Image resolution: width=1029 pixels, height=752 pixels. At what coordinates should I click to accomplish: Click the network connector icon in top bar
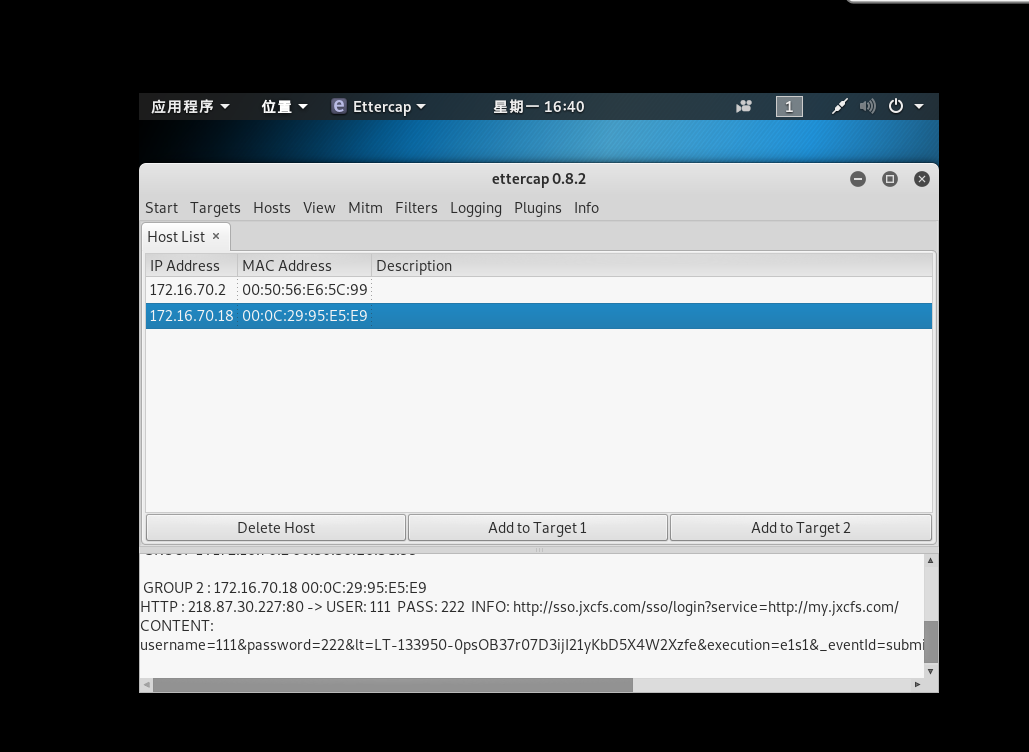tap(839, 106)
